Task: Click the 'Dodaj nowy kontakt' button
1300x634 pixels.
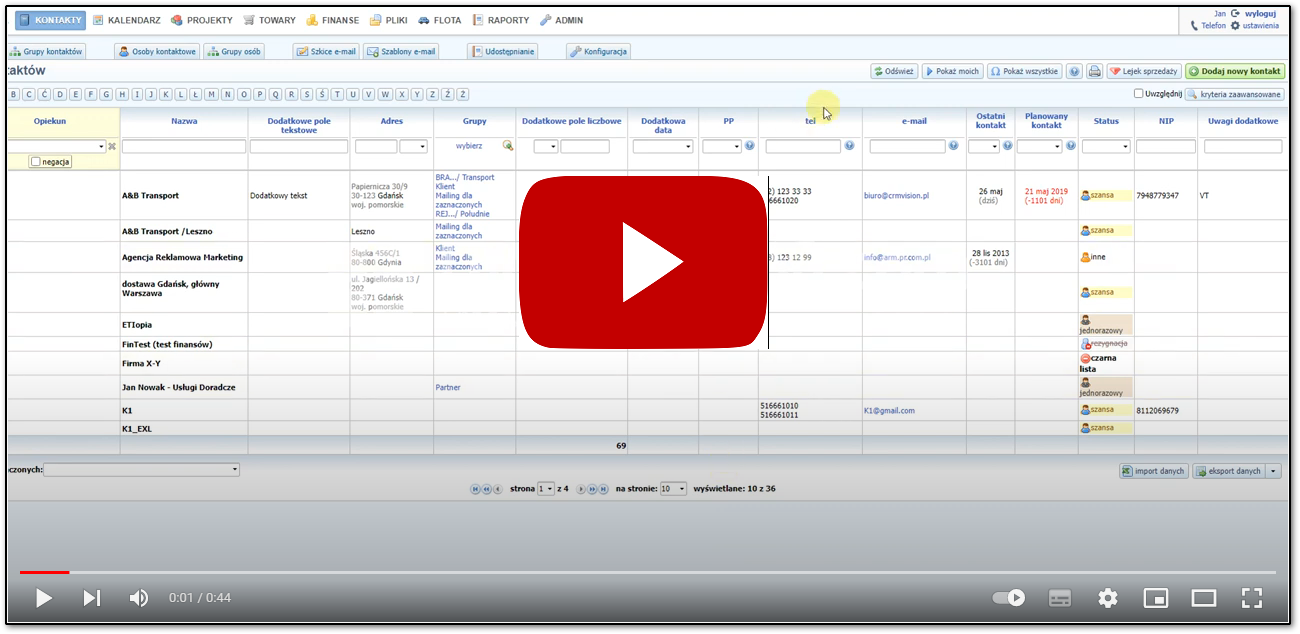Action: (x=1234, y=72)
